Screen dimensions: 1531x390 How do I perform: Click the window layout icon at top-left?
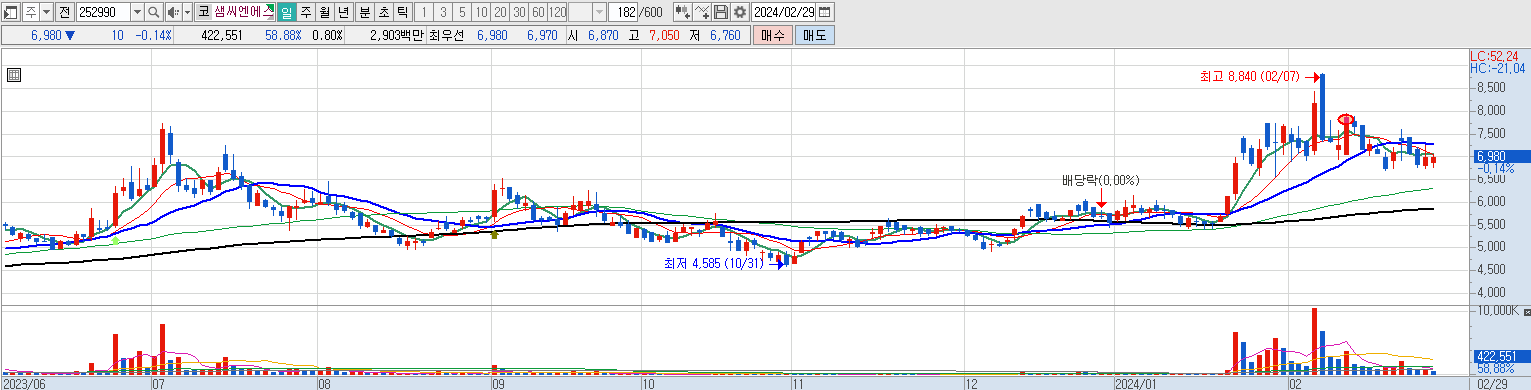[x=11, y=12]
